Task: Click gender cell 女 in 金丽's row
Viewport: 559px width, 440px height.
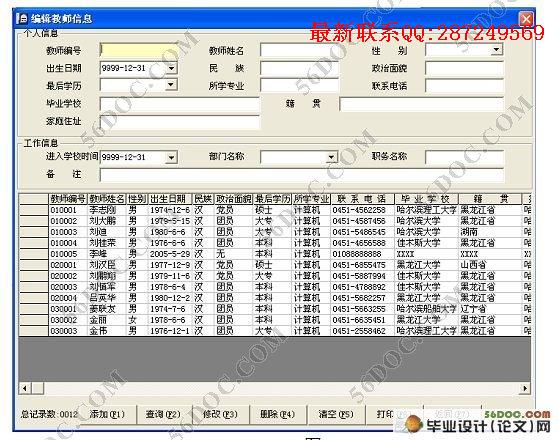Action: (137, 320)
